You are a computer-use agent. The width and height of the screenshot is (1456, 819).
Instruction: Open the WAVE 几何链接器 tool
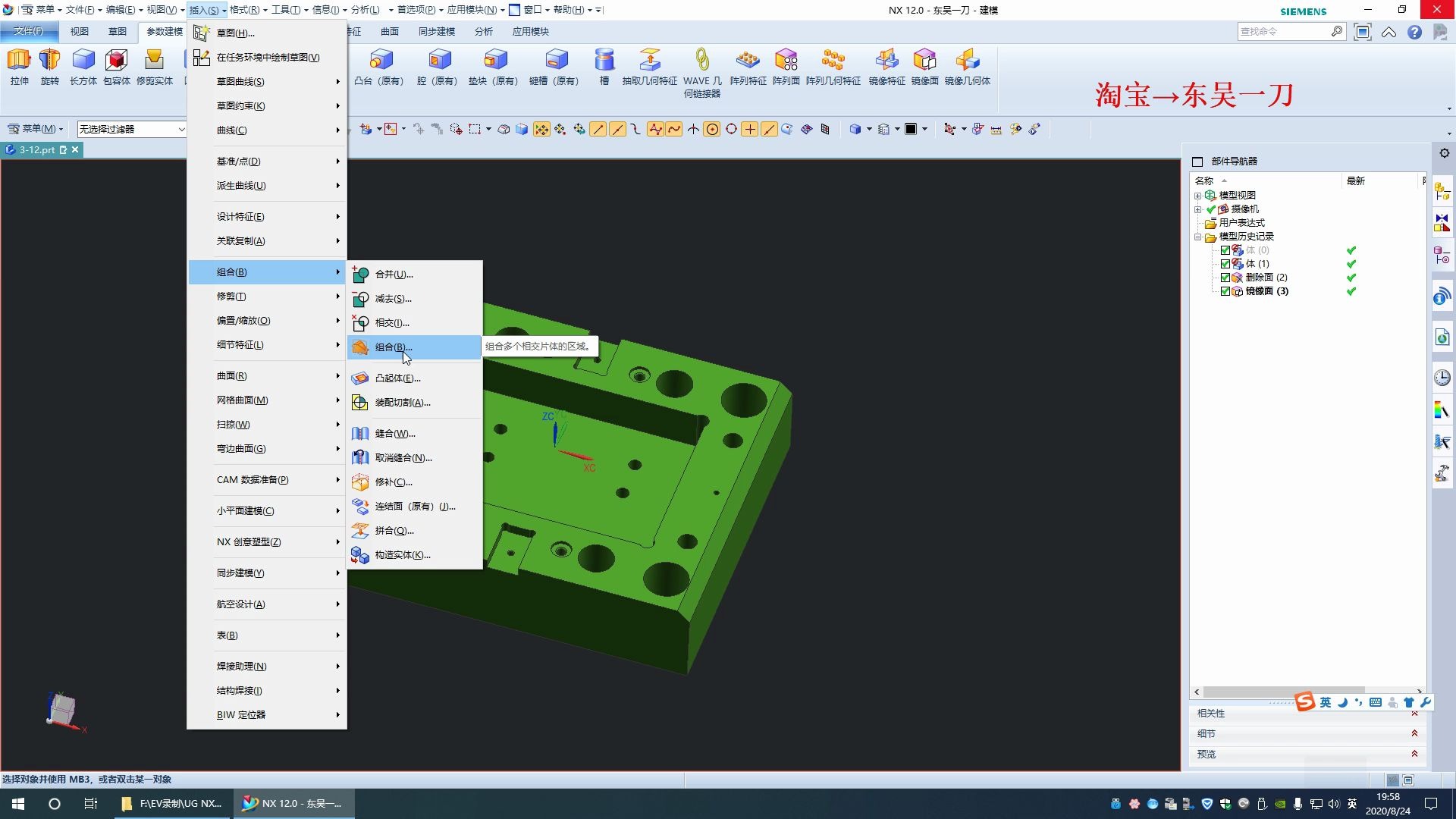pyautogui.click(x=702, y=61)
